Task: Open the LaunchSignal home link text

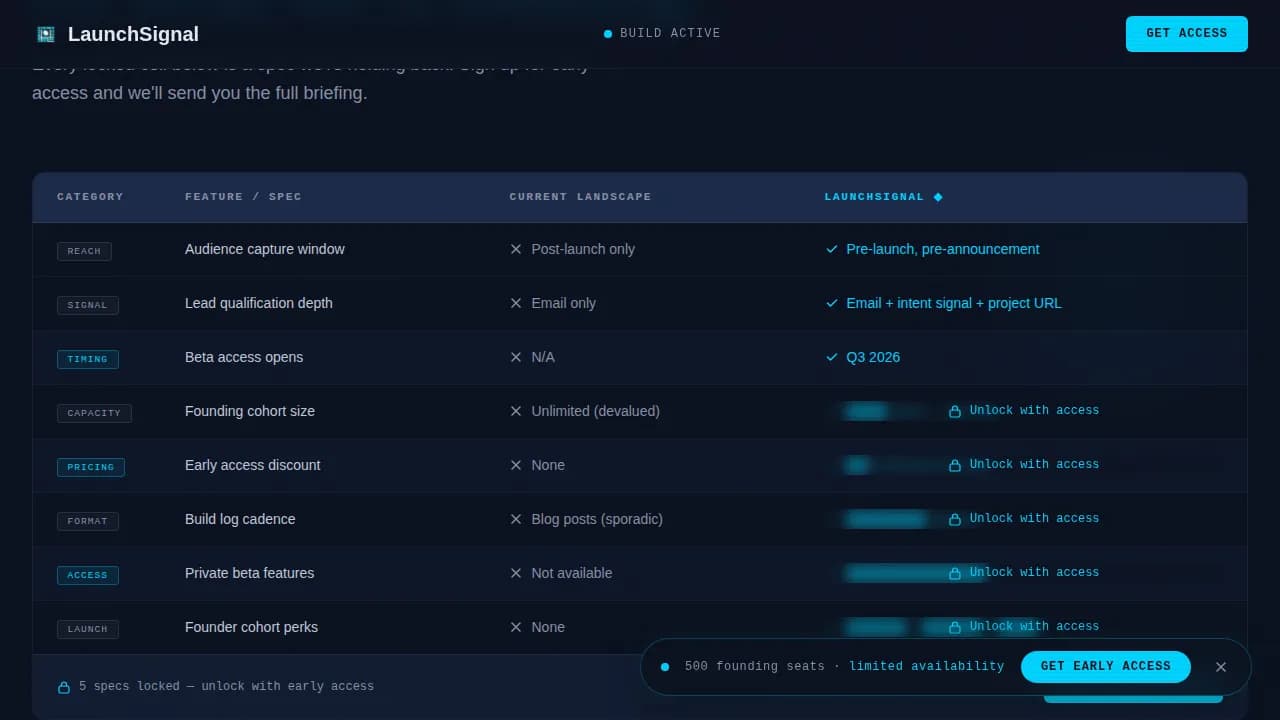Action: click(x=133, y=34)
